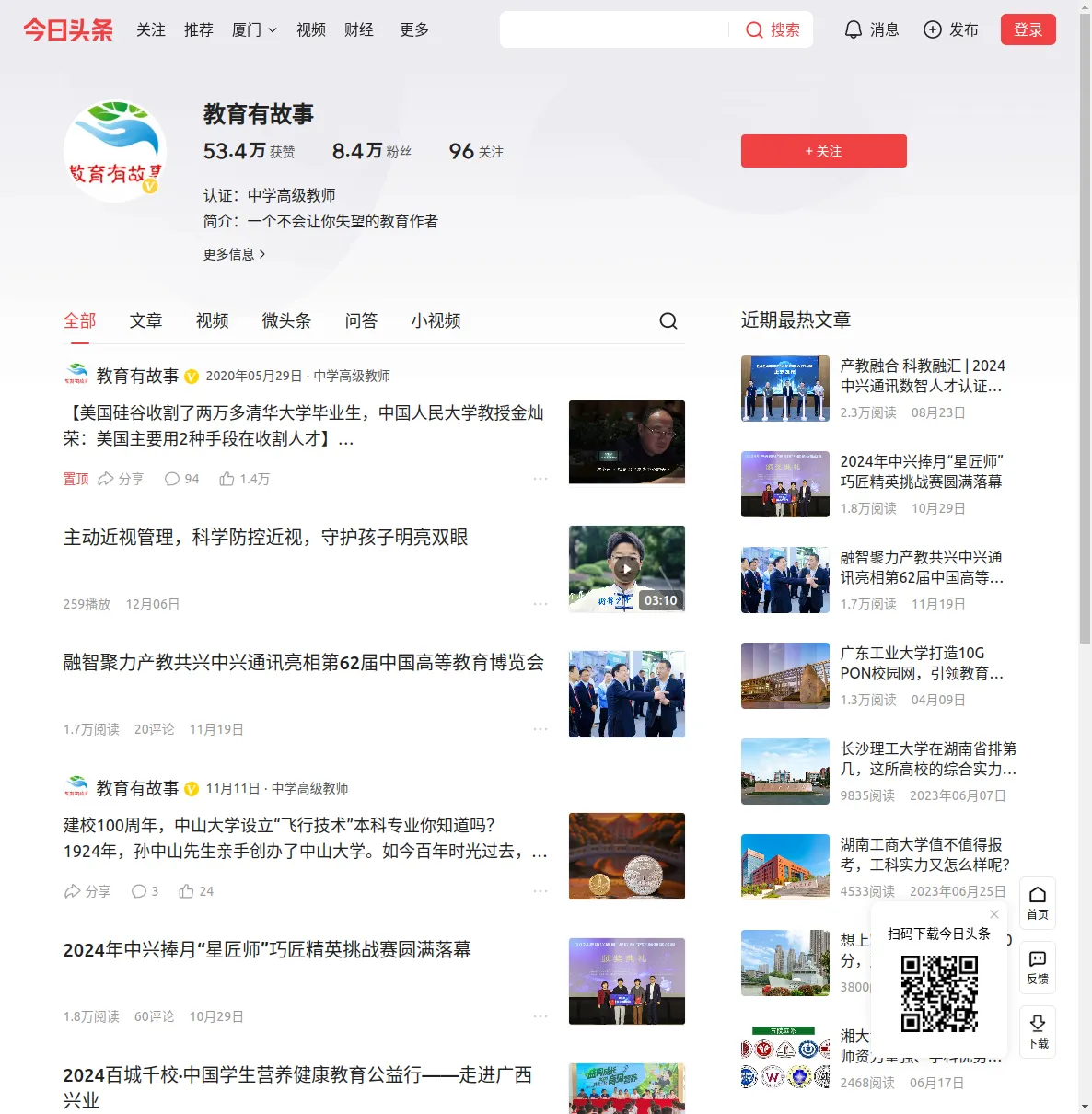The image size is (1092, 1114).
Task: Open 视频 in top navigation bar
Action: point(311,30)
